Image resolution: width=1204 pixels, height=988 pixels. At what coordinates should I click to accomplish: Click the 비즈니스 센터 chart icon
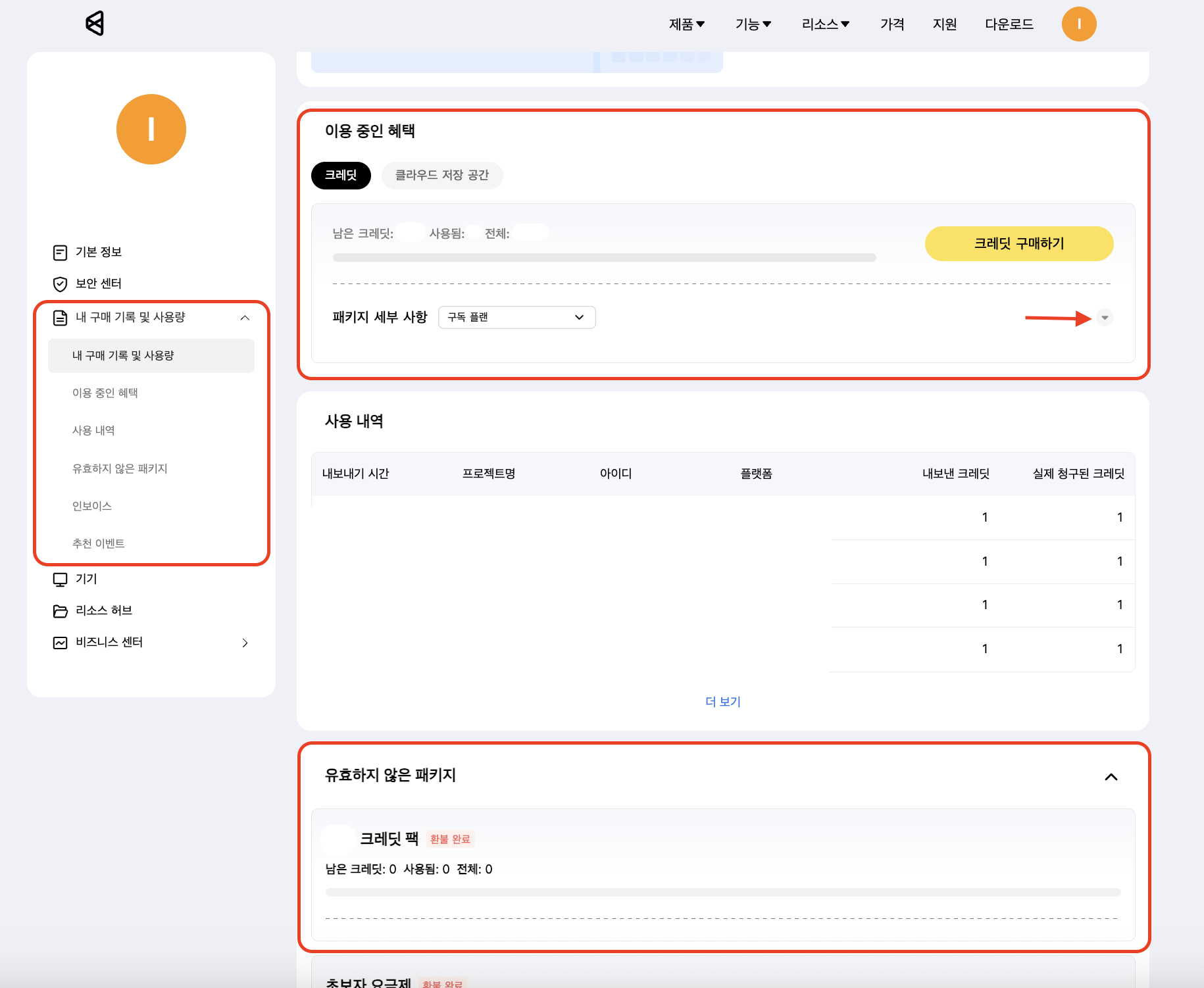pos(60,643)
